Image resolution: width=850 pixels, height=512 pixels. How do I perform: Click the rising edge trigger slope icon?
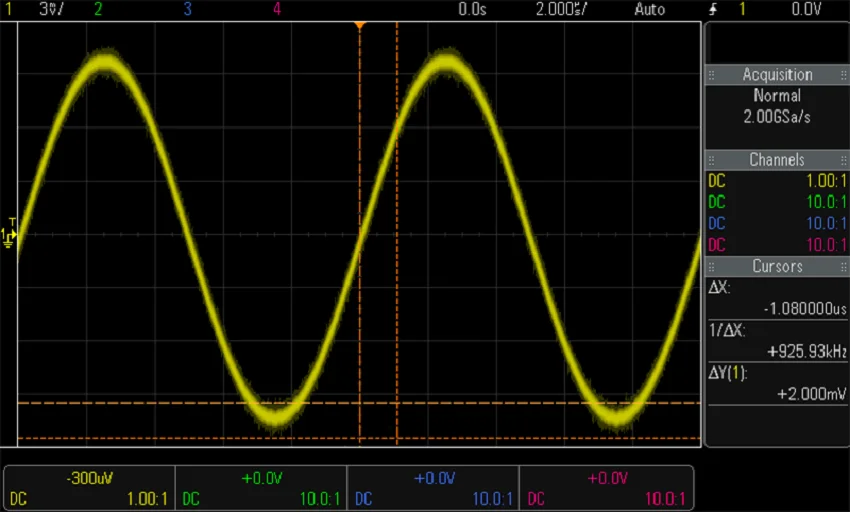(x=713, y=9)
